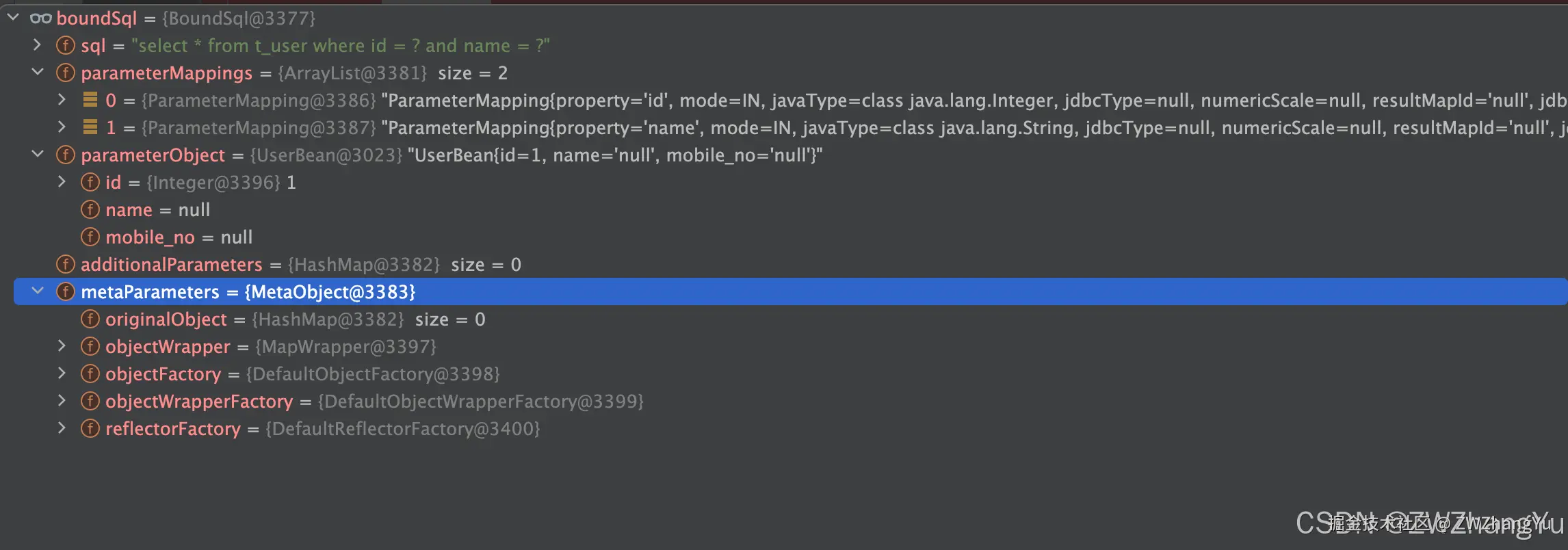This screenshot has width=1568, height=550.
Task: Click the field icon next to originalObject
Action: (x=90, y=319)
